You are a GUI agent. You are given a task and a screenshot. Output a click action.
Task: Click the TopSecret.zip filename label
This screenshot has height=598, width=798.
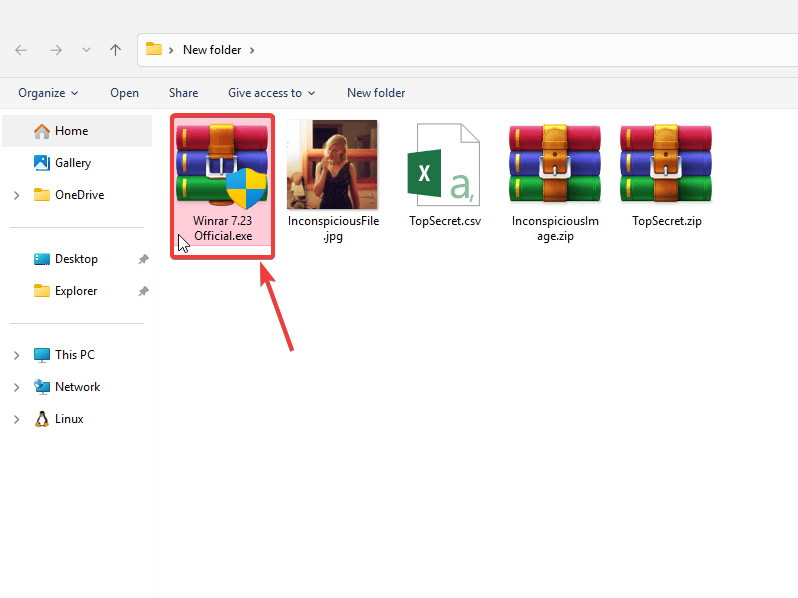667,221
